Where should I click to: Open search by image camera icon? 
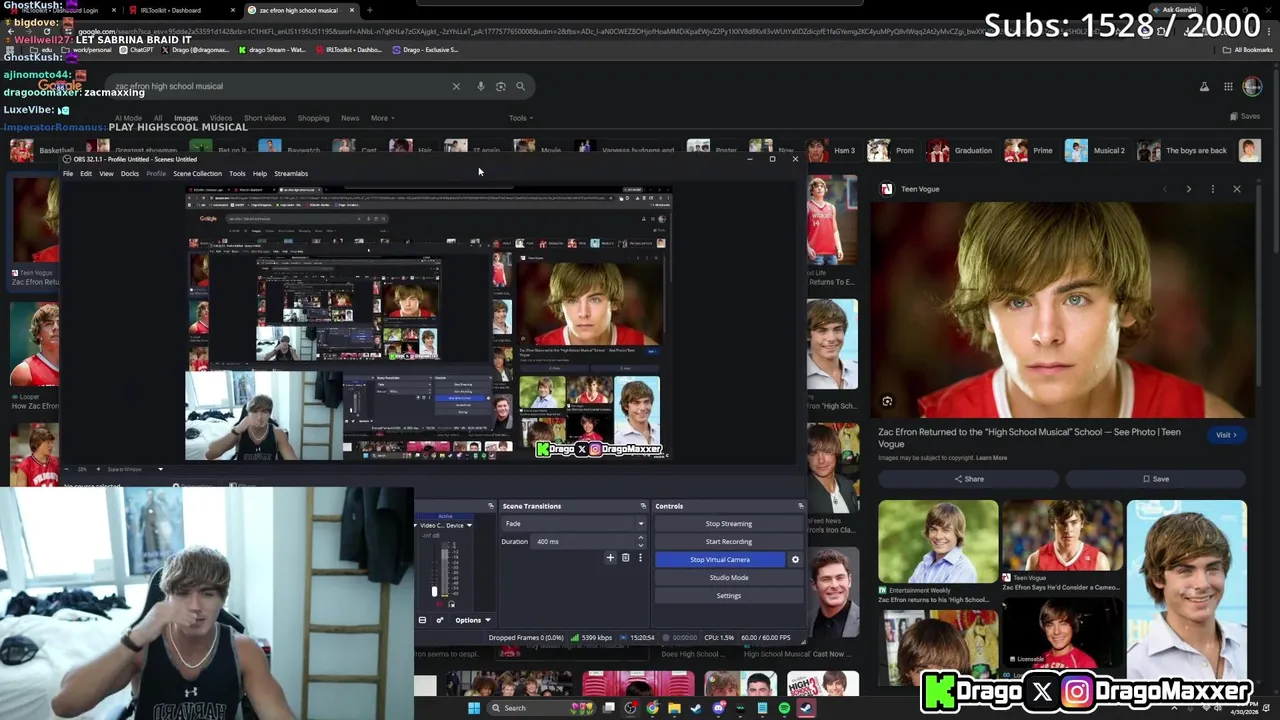point(500,86)
